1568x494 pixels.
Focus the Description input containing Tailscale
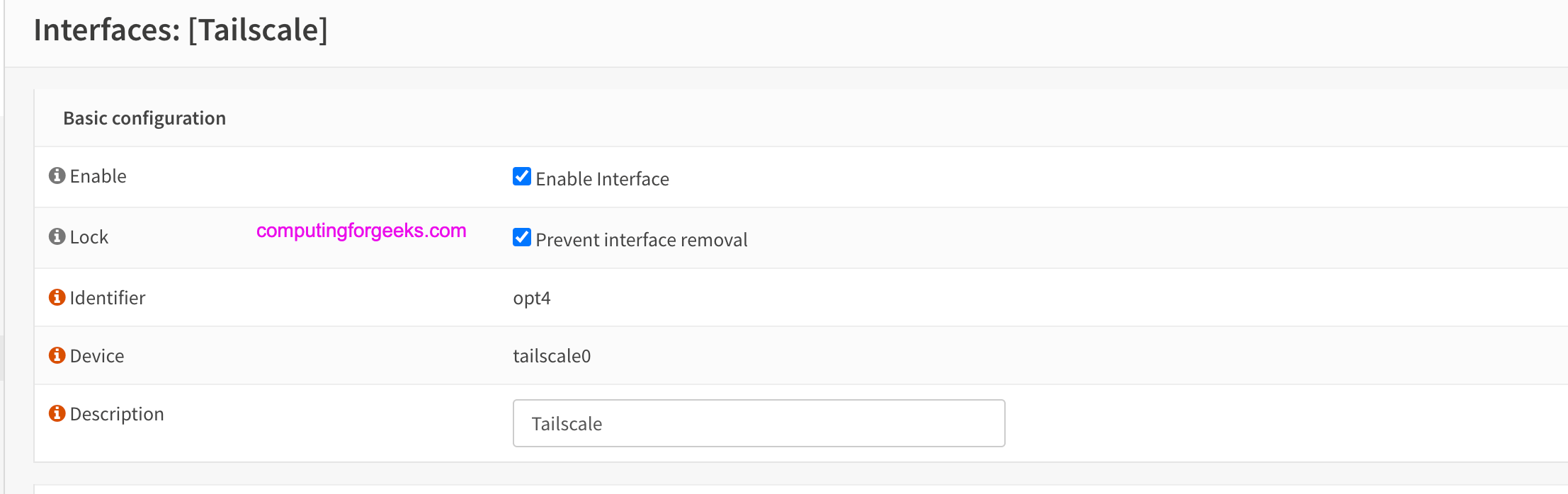pos(759,423)
